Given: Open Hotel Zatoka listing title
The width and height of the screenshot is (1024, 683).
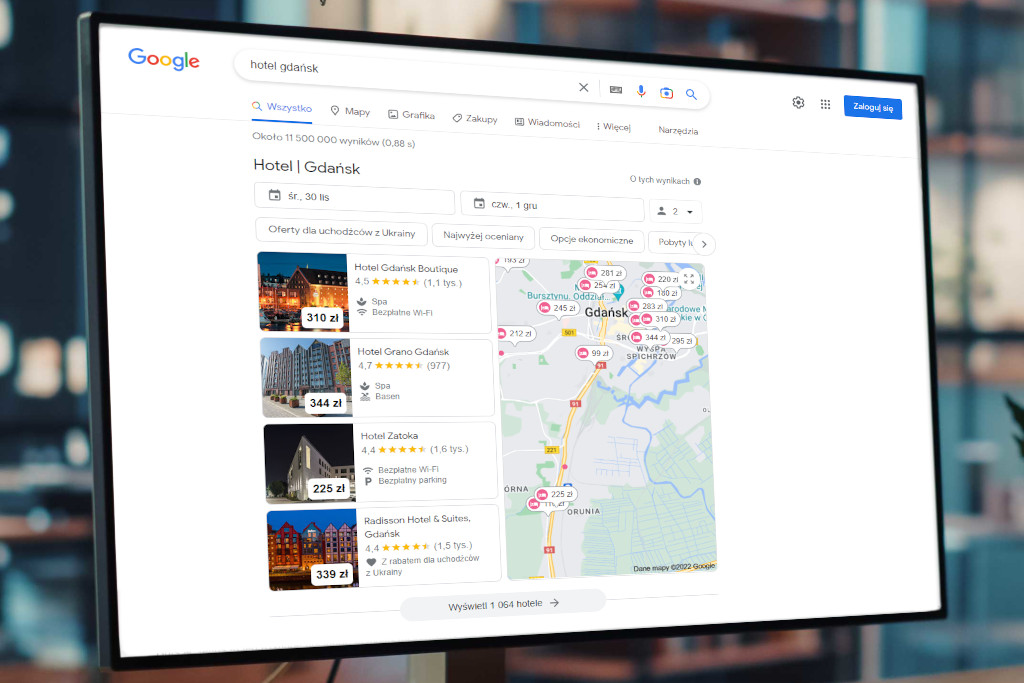Looking at the screenshot, I should pos(389,436).
